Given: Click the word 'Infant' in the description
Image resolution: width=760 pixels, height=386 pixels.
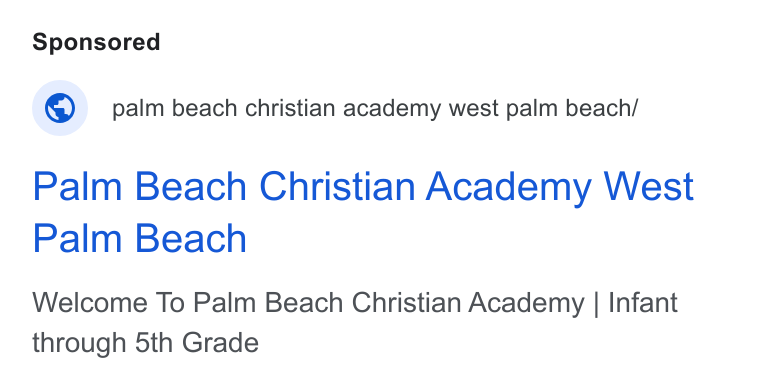Looking at the screenshot, I should click(x=643, y=303).
